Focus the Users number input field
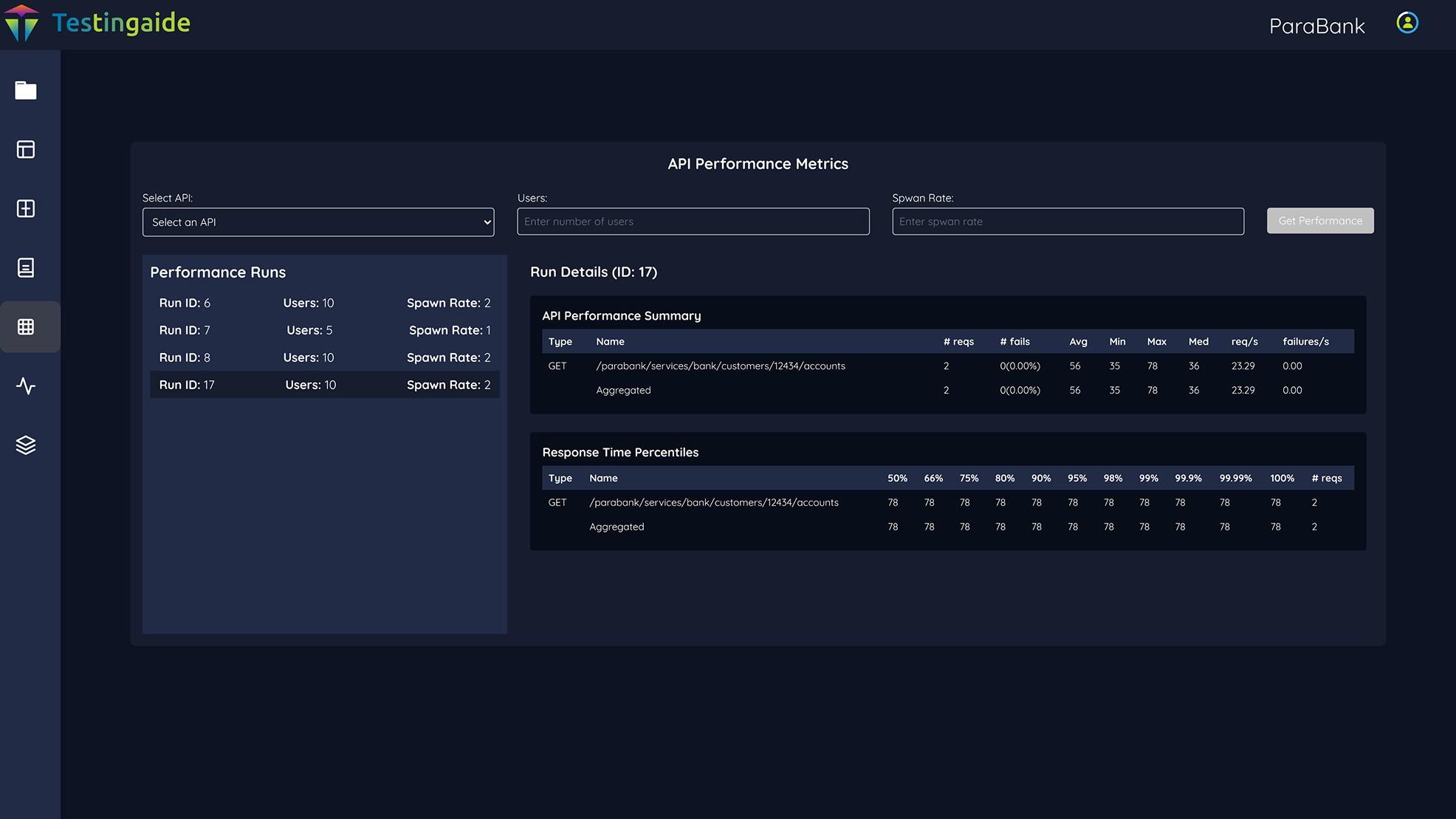This screenshot has width=1456, height=819. (693, 222)
